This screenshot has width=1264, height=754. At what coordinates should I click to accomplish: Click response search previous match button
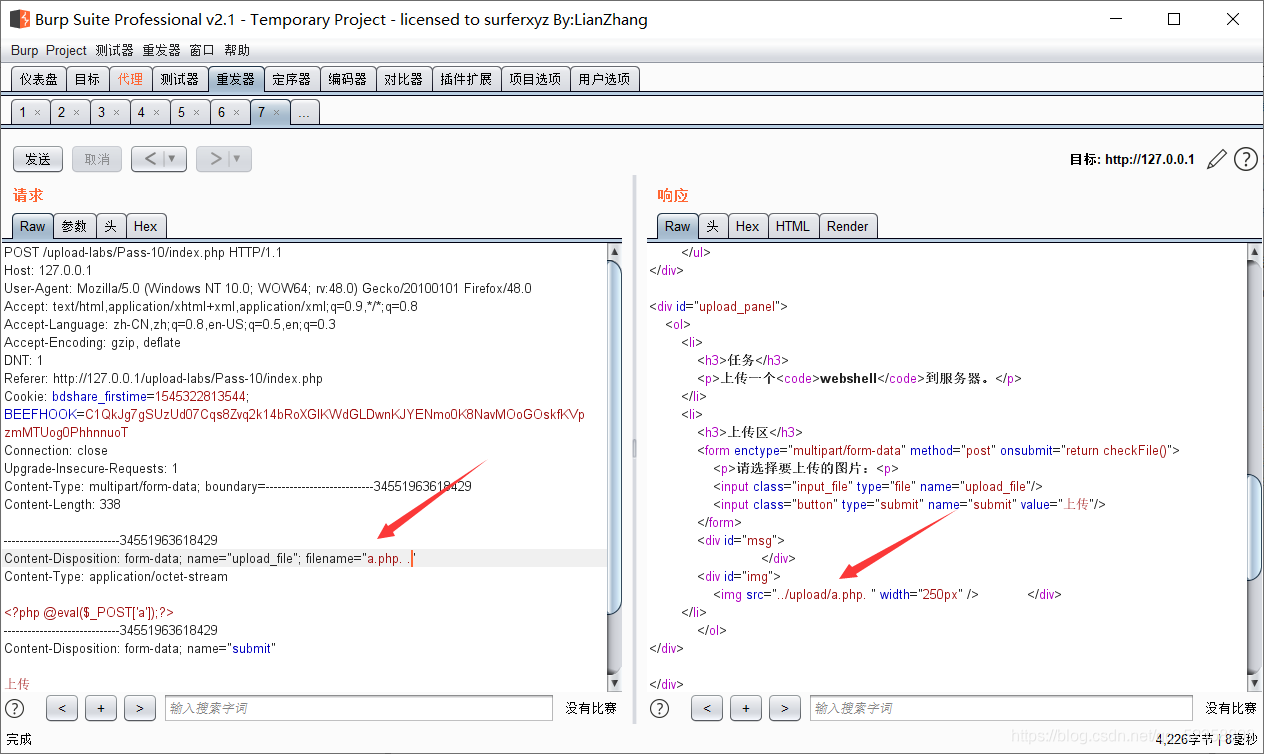click(x=707, y=708)
